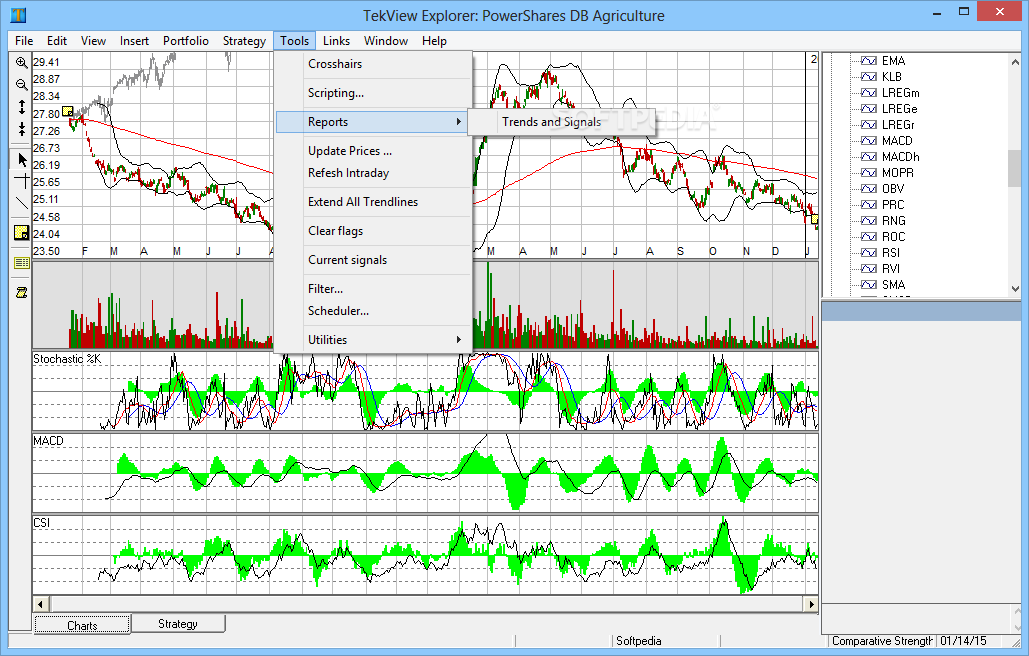The image size is (1029, 656).
Task: Click the CSI panel label
Action: [41, 523]
